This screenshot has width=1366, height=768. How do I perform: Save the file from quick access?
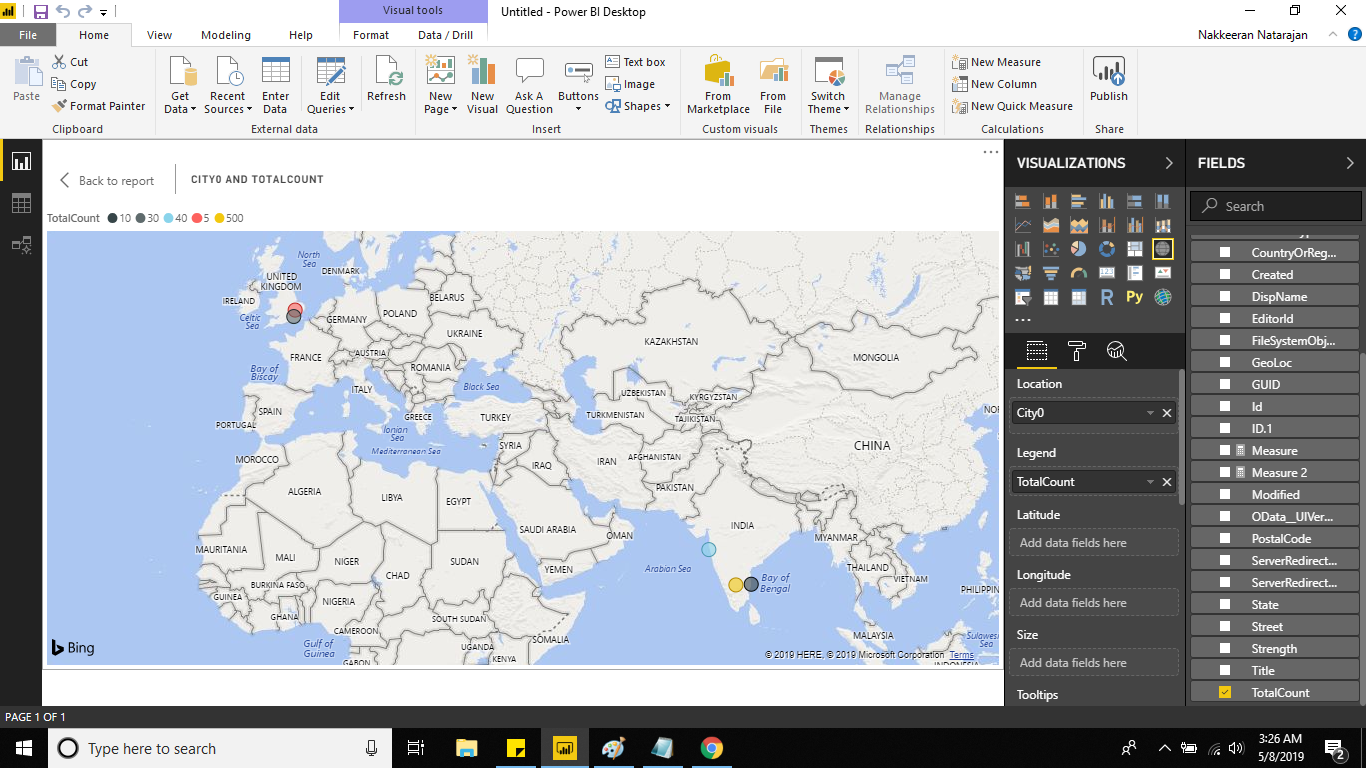point(41,12)
